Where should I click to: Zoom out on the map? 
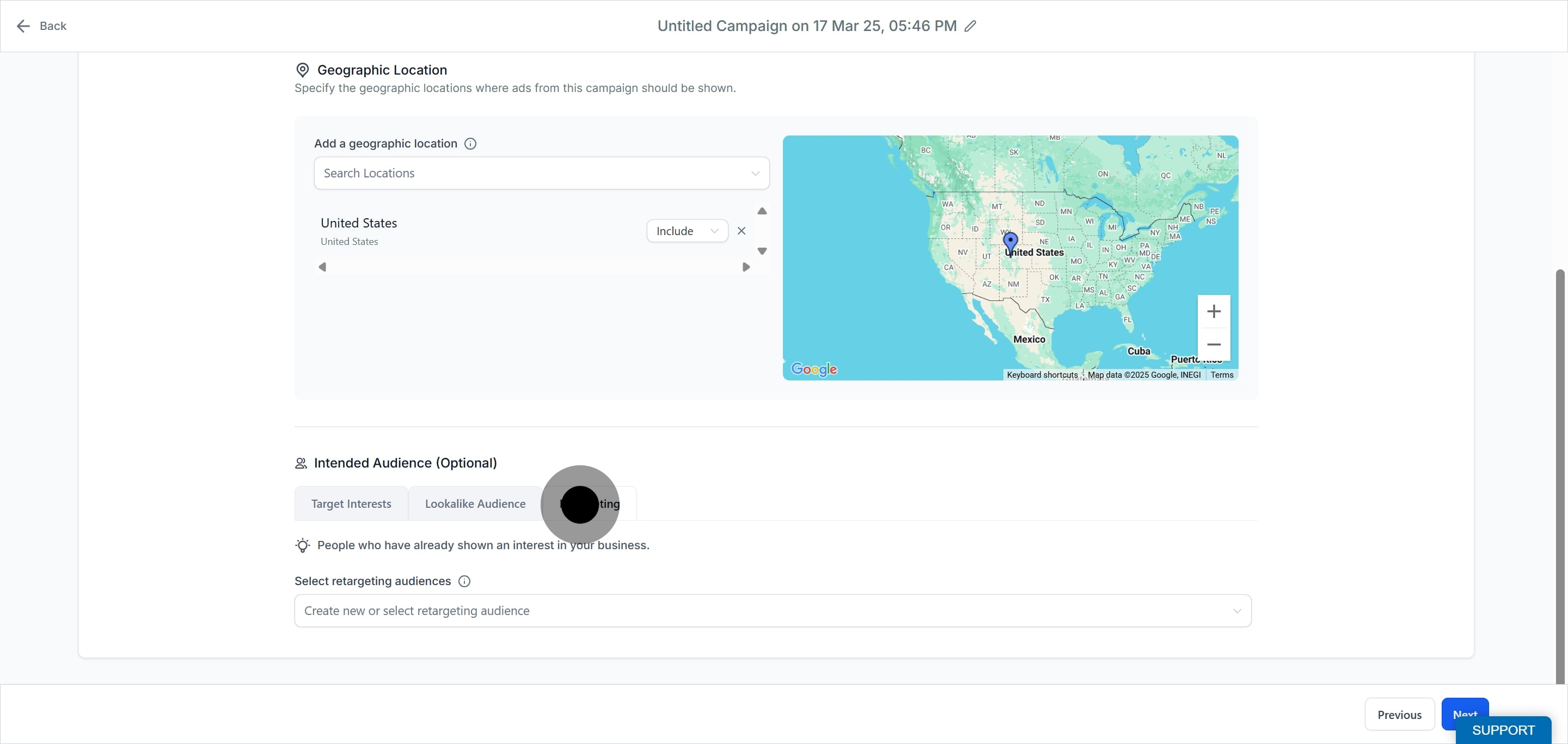coord(1213,345)
